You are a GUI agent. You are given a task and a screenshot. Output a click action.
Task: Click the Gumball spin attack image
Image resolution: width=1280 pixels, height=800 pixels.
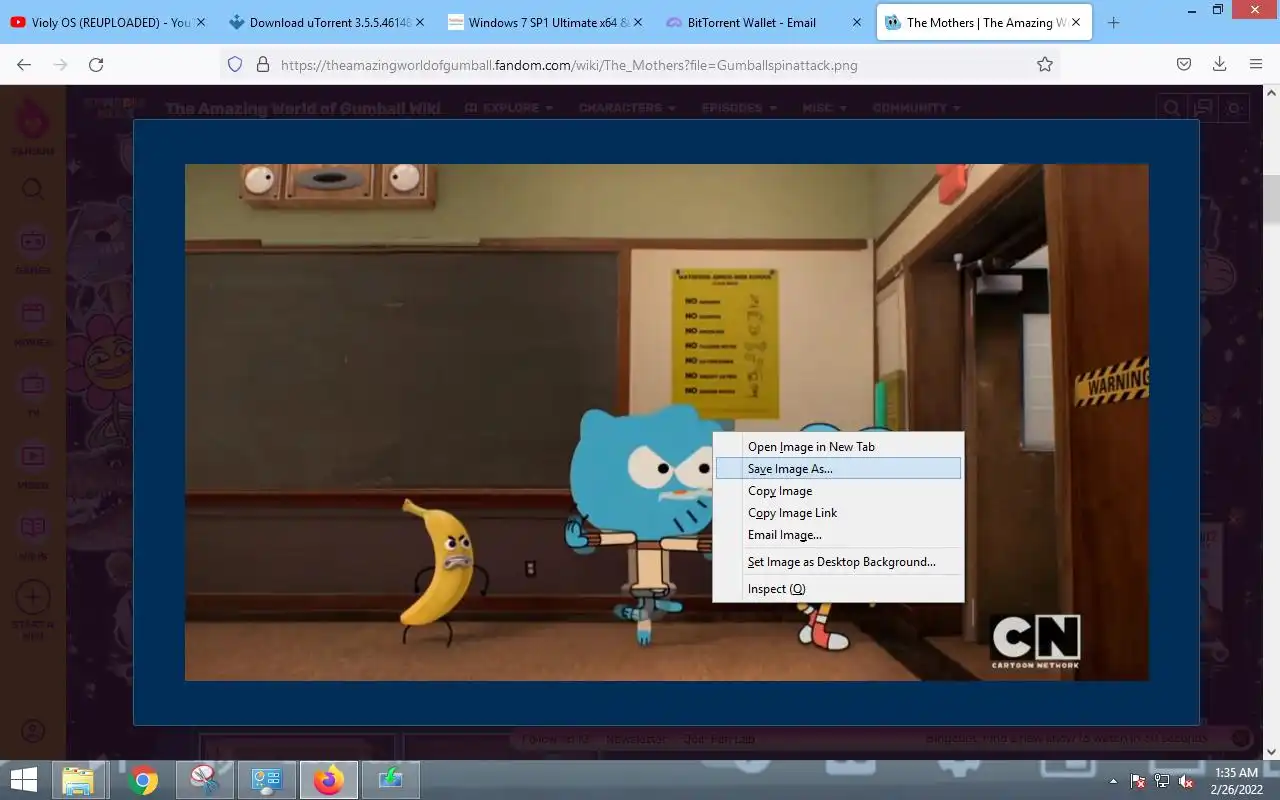666,422
